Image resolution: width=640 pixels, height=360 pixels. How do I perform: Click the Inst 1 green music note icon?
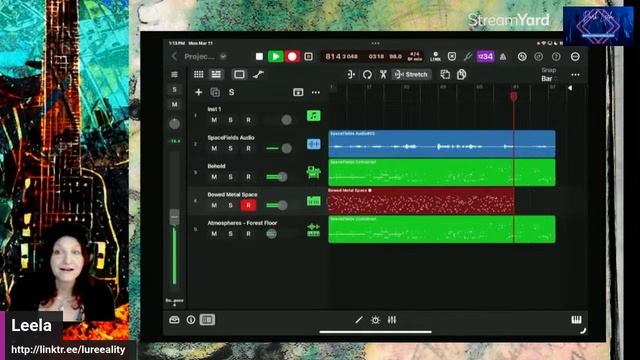313,116
